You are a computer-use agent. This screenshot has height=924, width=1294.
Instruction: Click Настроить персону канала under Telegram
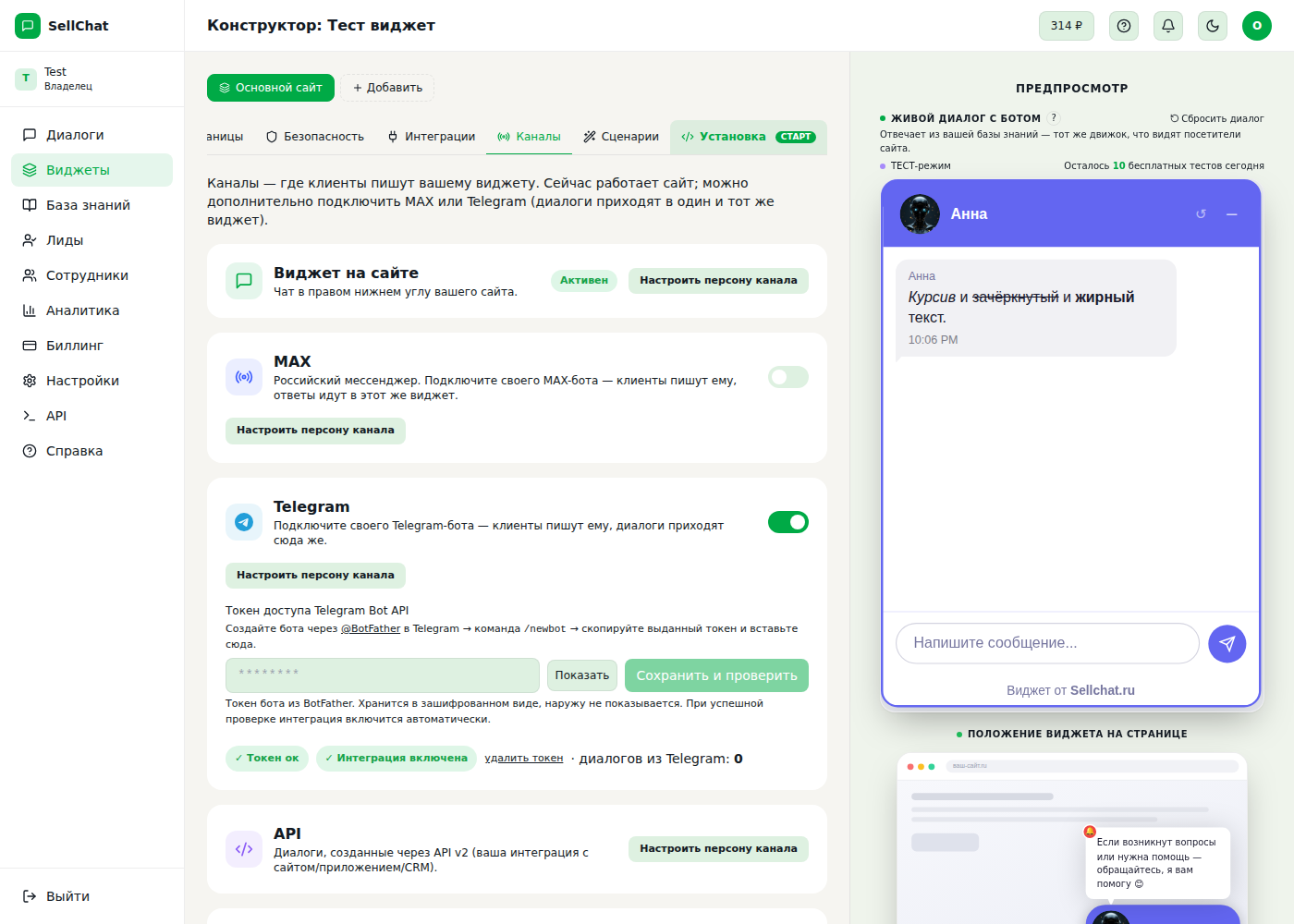click(315, 576)
